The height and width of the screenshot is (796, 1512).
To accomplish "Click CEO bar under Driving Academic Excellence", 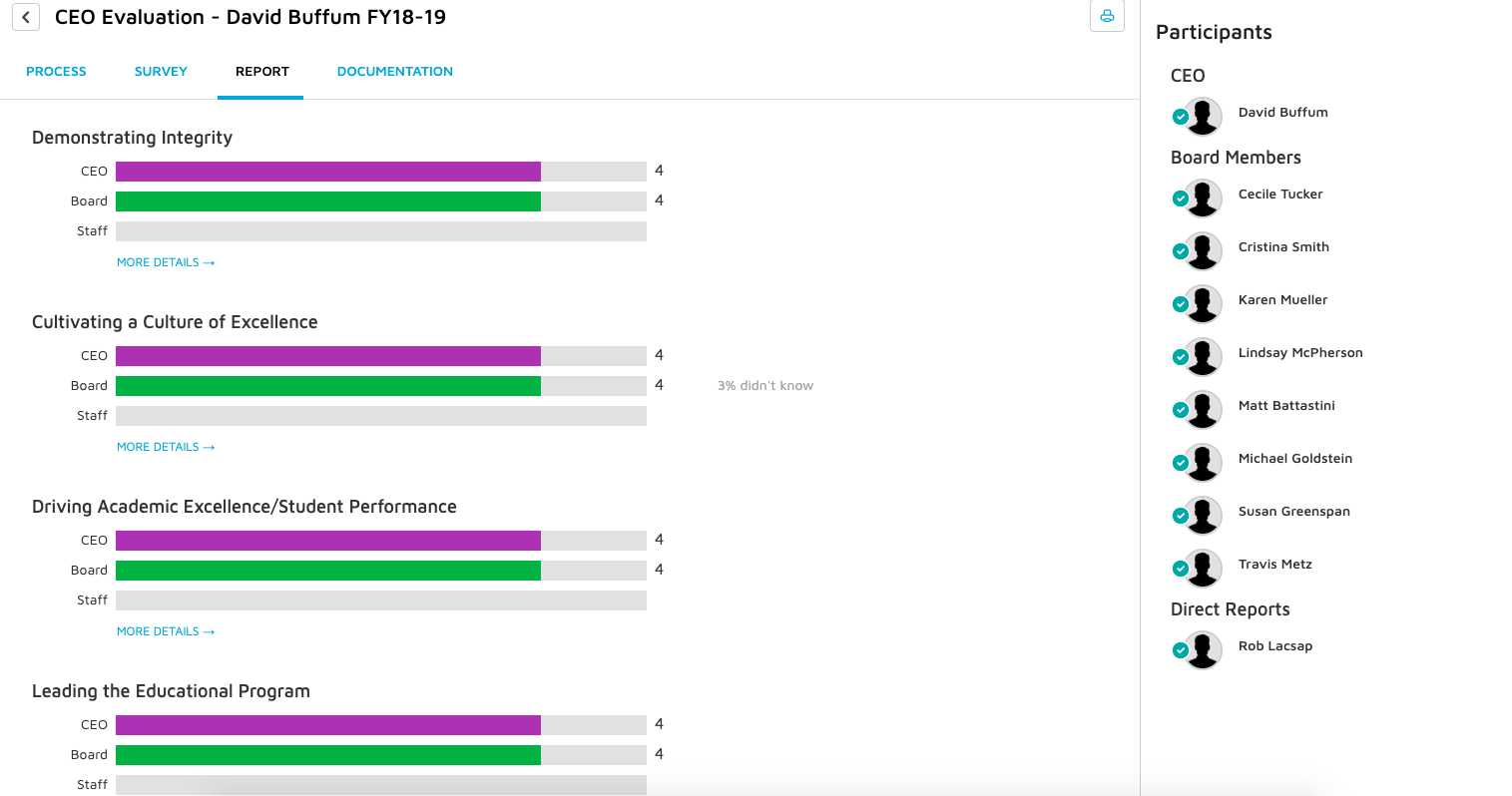I will pos(381,541).
